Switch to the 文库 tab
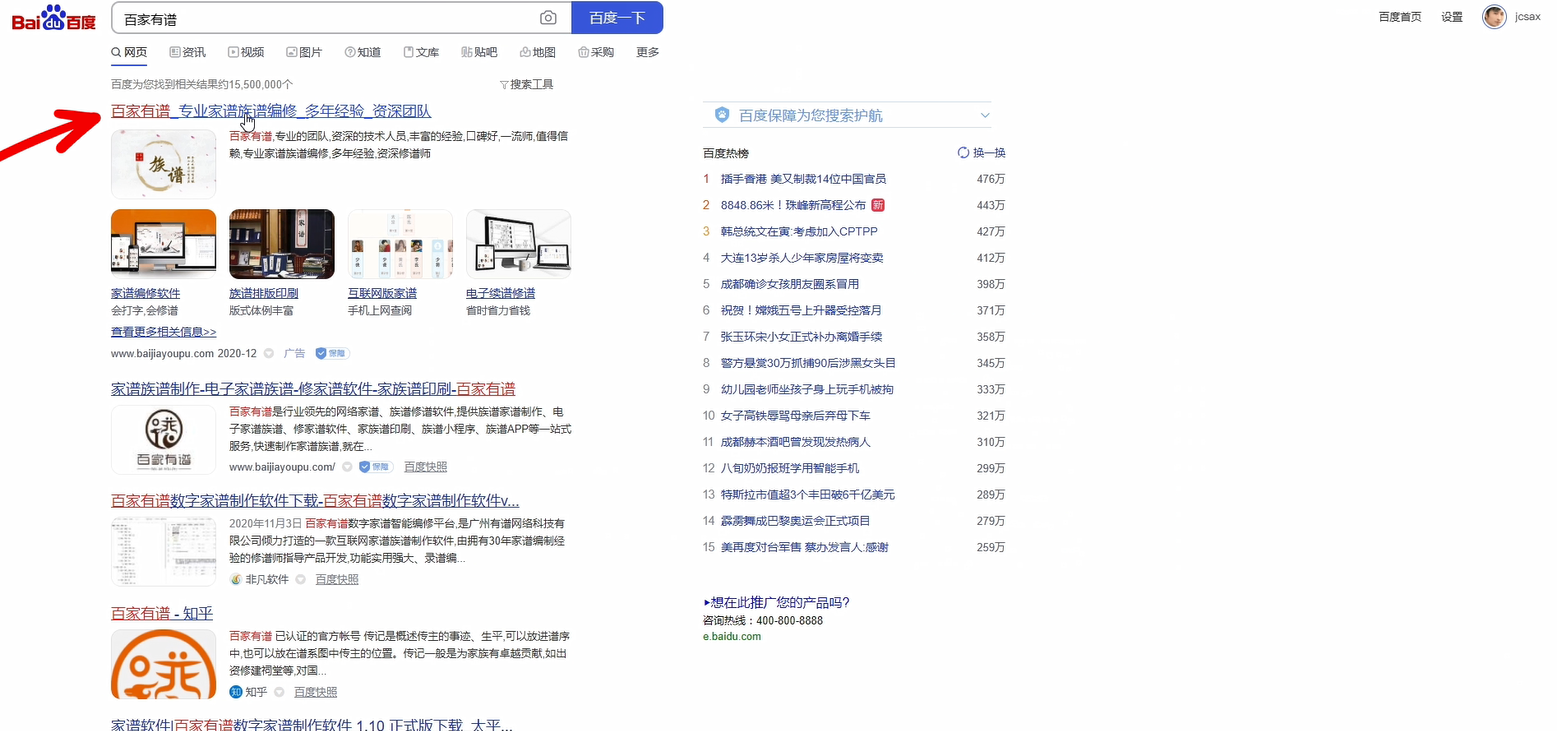The width and height of the screenshot is (1558, 731). pyautogui.click(x=421, y=52)
